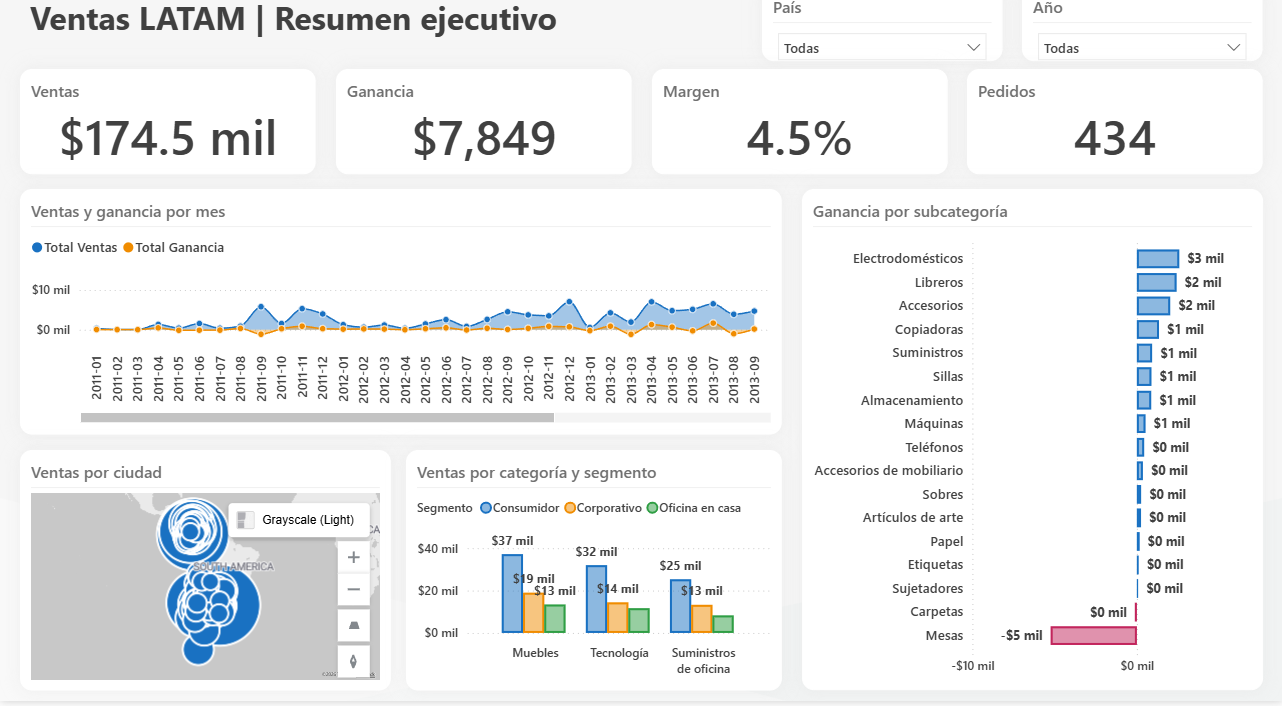The width and height of the screenshot is (1282, 706).
Task: Zoom in on the city map
Action: (x=353, y=557)
